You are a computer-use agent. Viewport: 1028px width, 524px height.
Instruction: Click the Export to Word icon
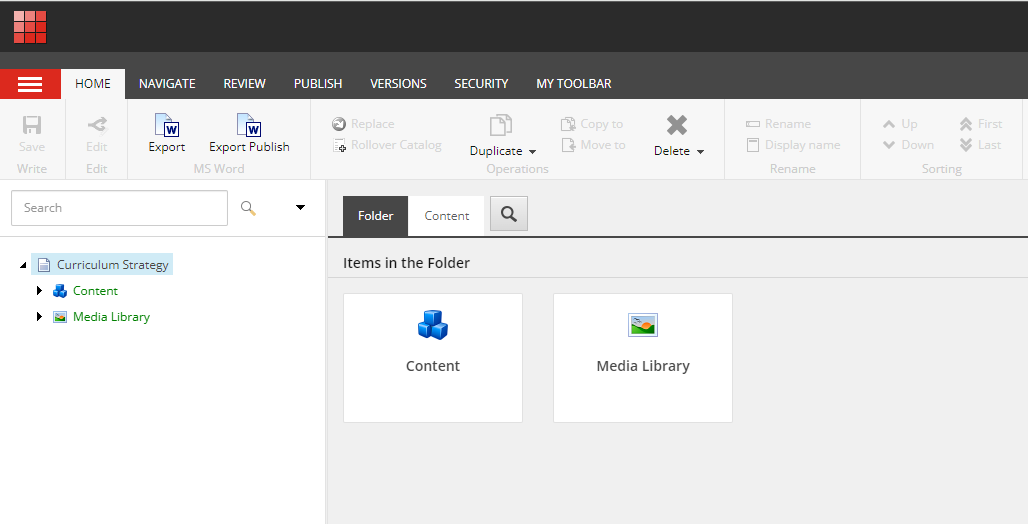point(167,125)
